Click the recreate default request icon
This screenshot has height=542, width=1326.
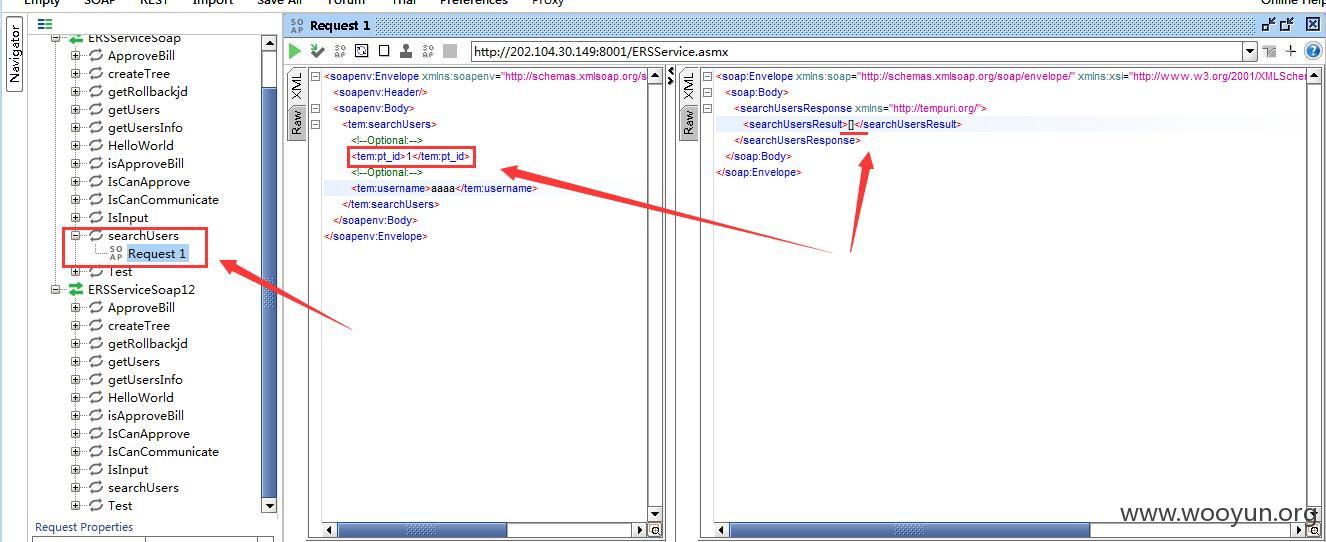(x=362, y=51)
